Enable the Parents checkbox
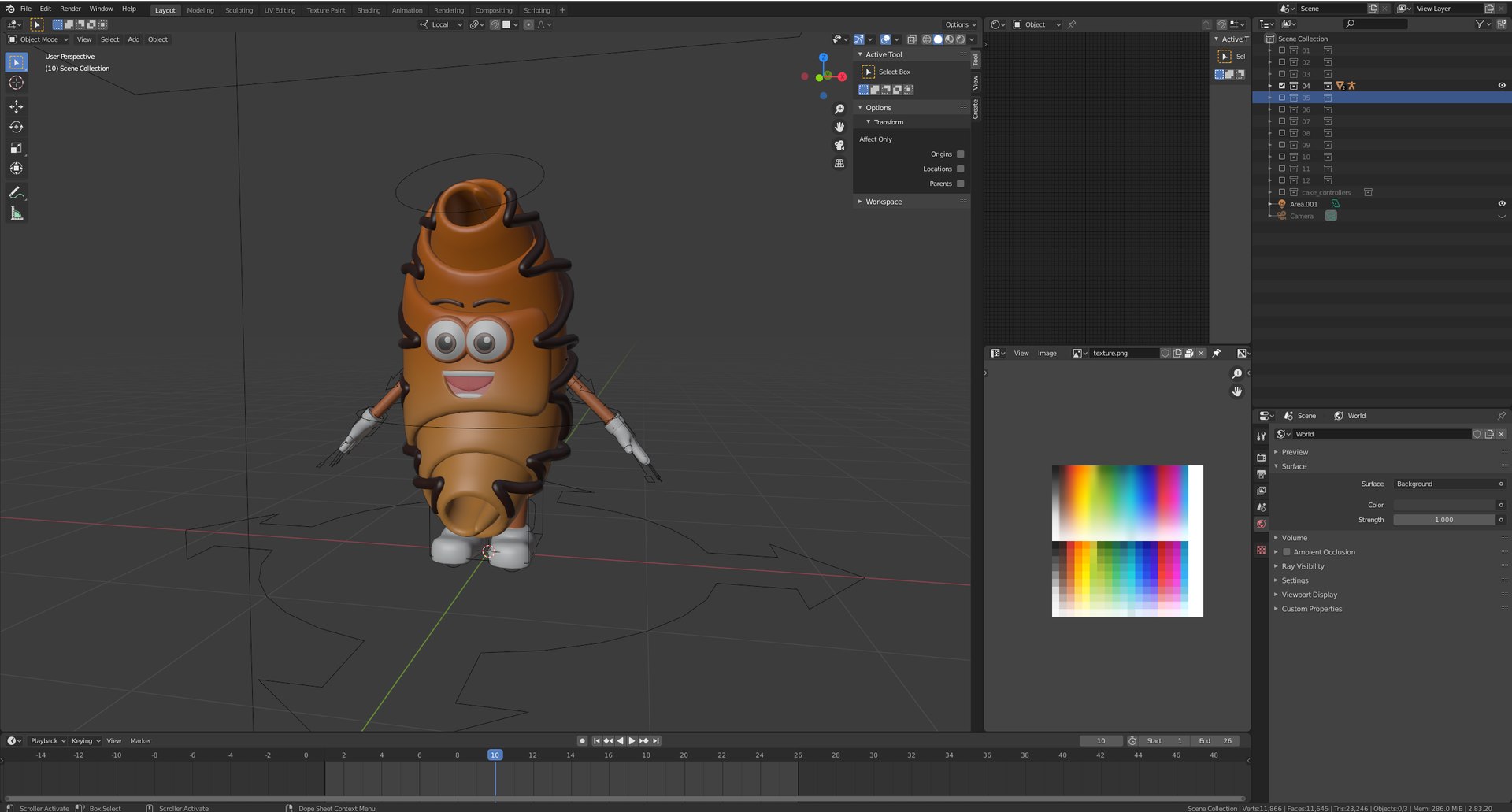The width and height of the screenshot is (1512, 812). click(960, 184)
